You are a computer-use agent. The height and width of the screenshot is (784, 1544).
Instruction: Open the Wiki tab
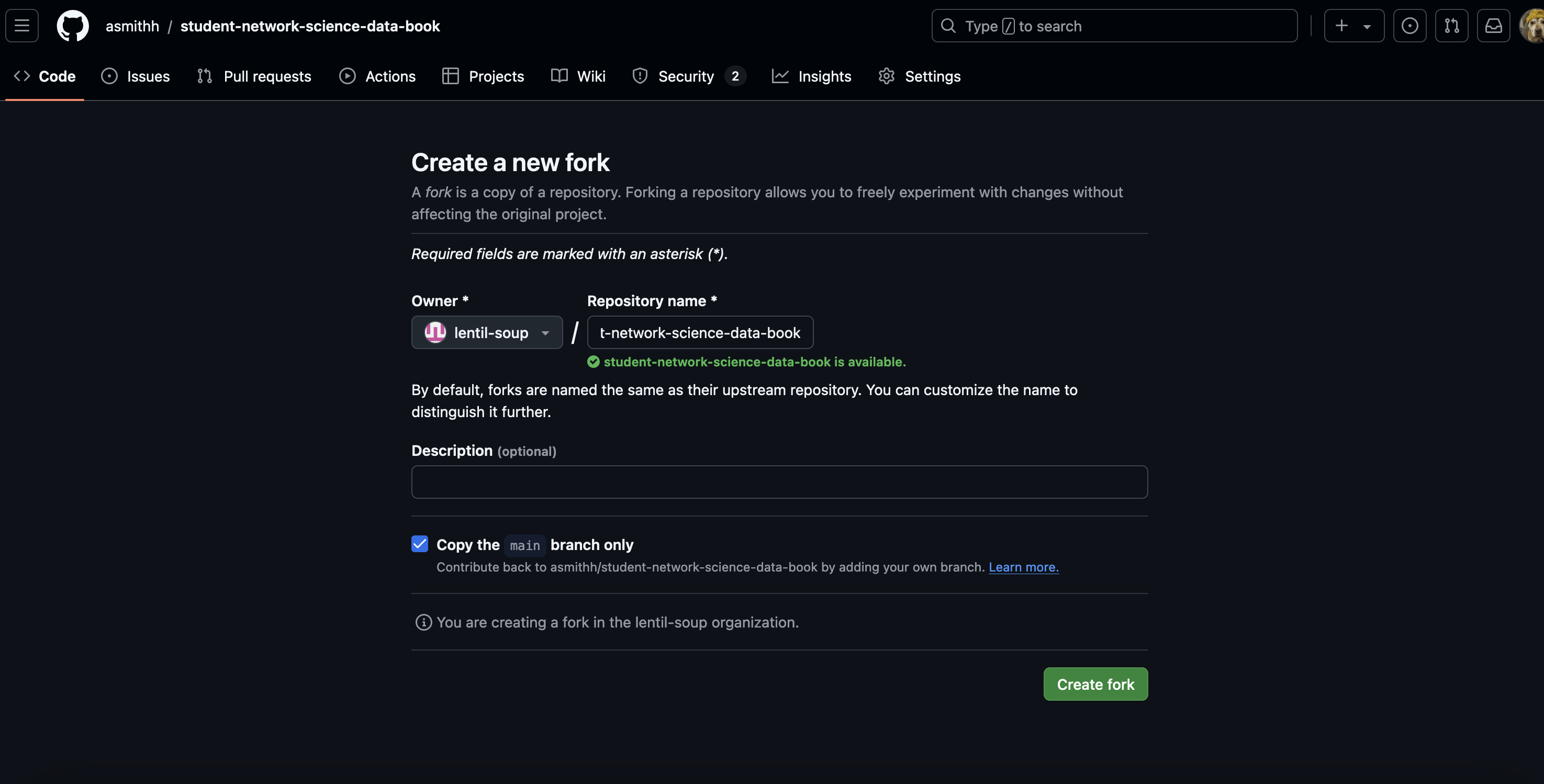point(578,76)
